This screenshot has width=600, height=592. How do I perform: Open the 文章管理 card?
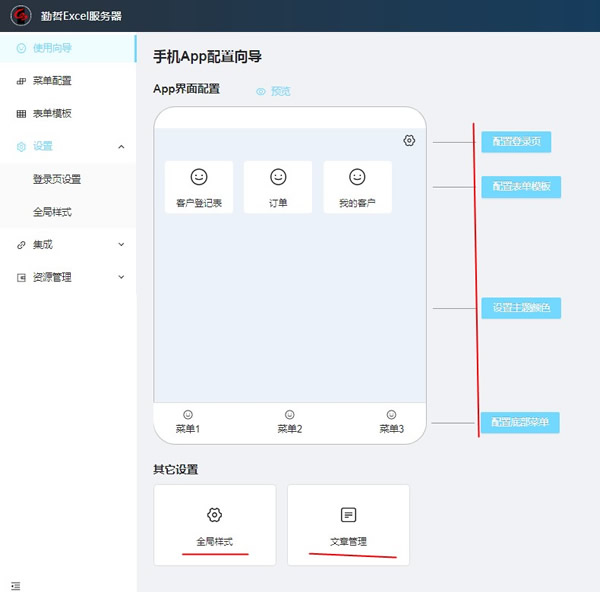click(x=348, y=525)
